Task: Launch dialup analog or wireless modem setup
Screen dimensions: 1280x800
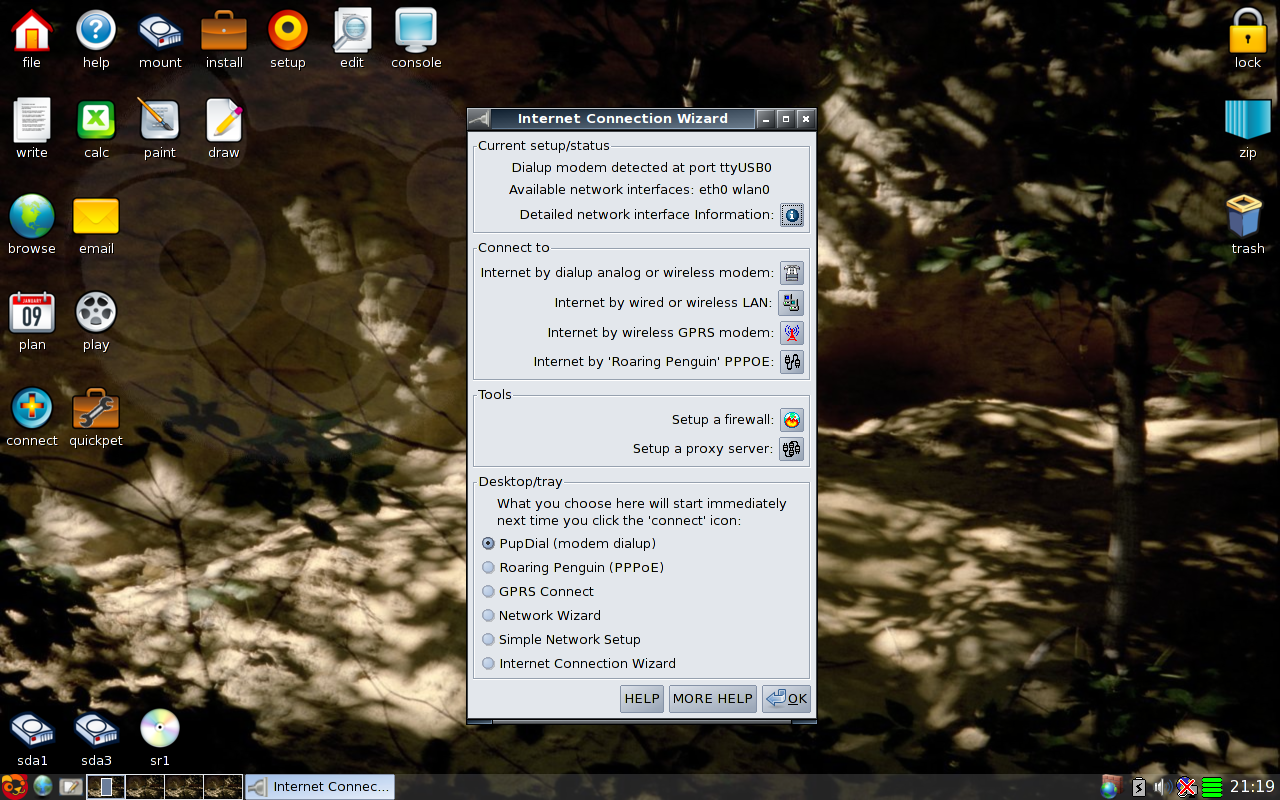Action: point(792,272)
